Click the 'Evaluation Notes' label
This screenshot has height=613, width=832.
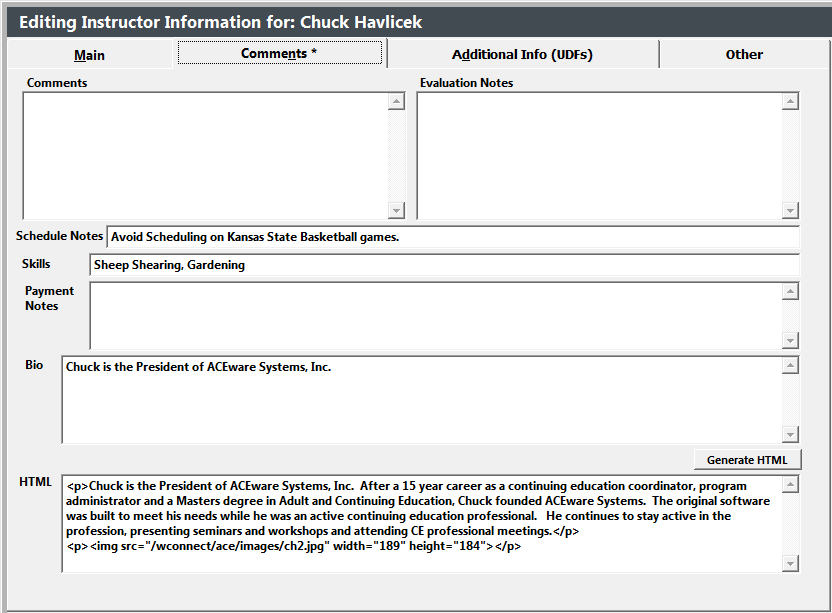466,83
